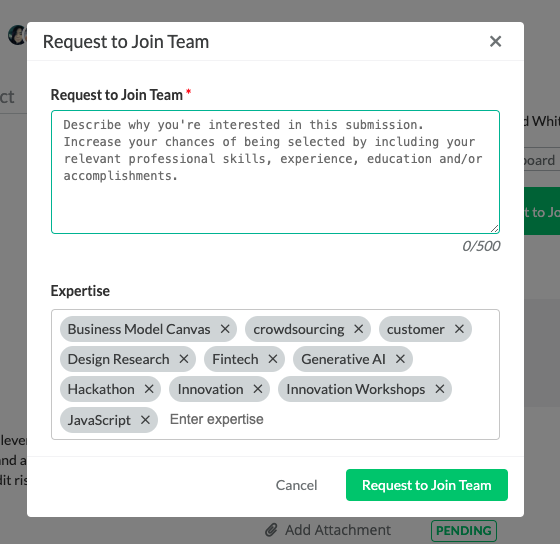Screen dimensions: 560x544
Task: Click the user avatar behind the dialog
Action: [x=17, y=35]
